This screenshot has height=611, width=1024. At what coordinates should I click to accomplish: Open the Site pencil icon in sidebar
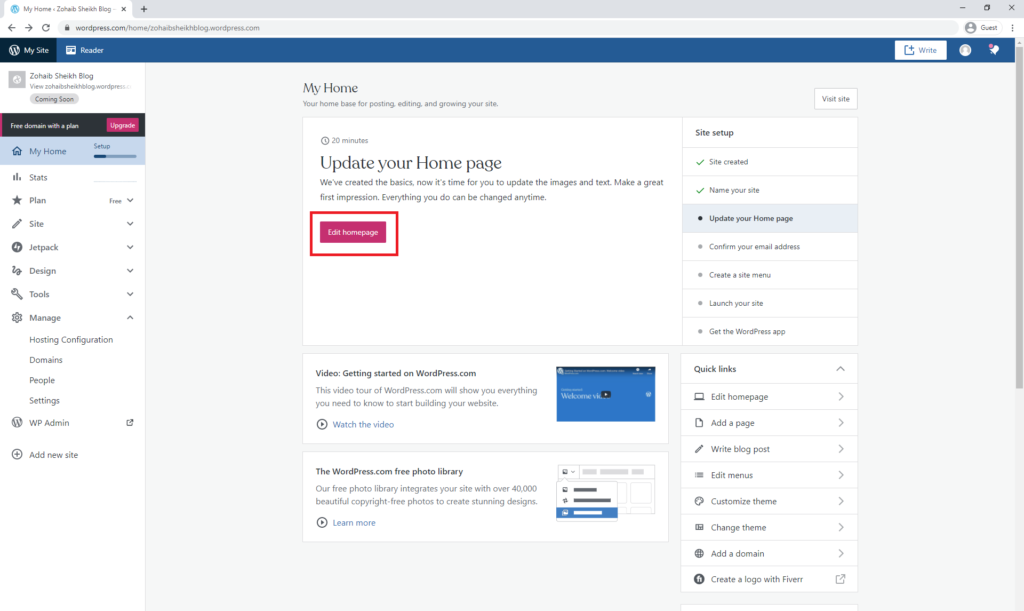[17, 224]
